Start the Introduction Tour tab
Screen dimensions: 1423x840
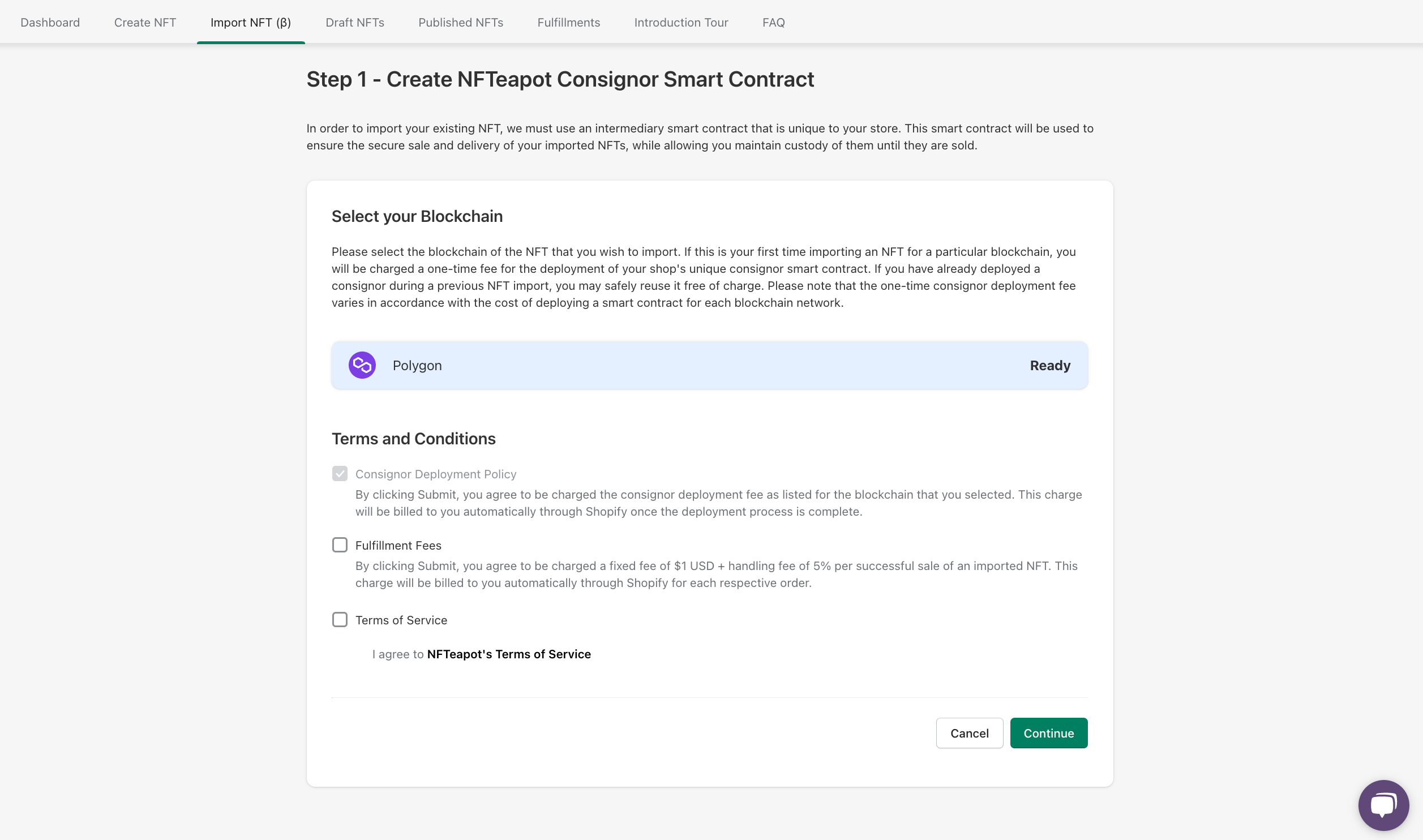pyautogui.click(x=681, y=23)
